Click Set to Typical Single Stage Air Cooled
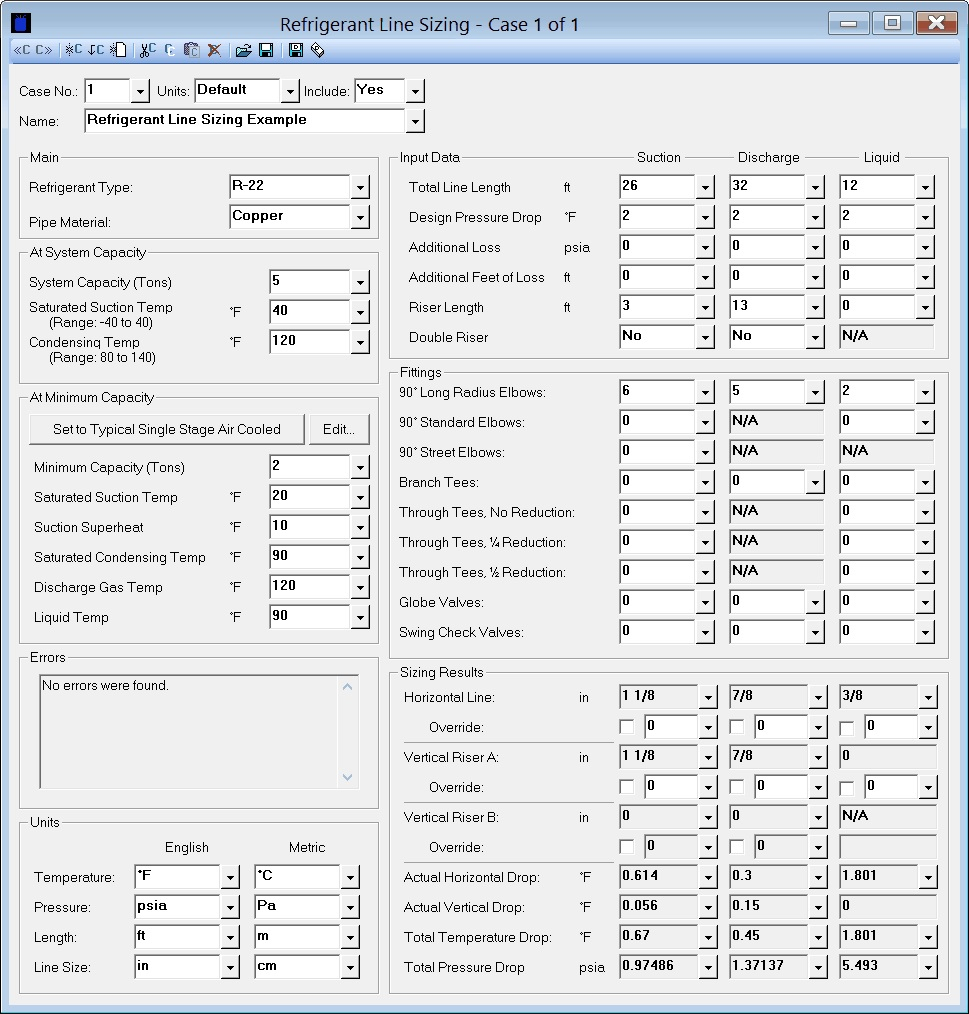 (x=166, y=429)
